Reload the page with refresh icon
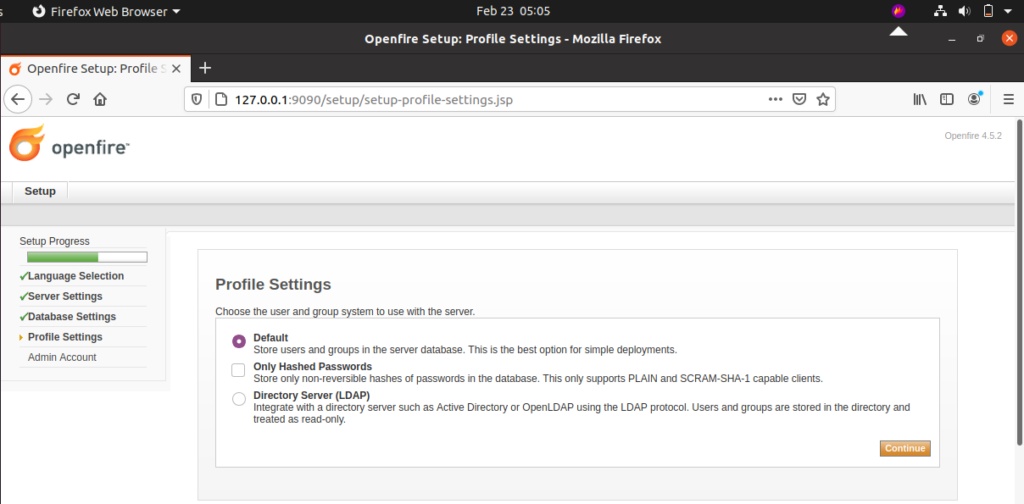 click(x=73, y=100)
